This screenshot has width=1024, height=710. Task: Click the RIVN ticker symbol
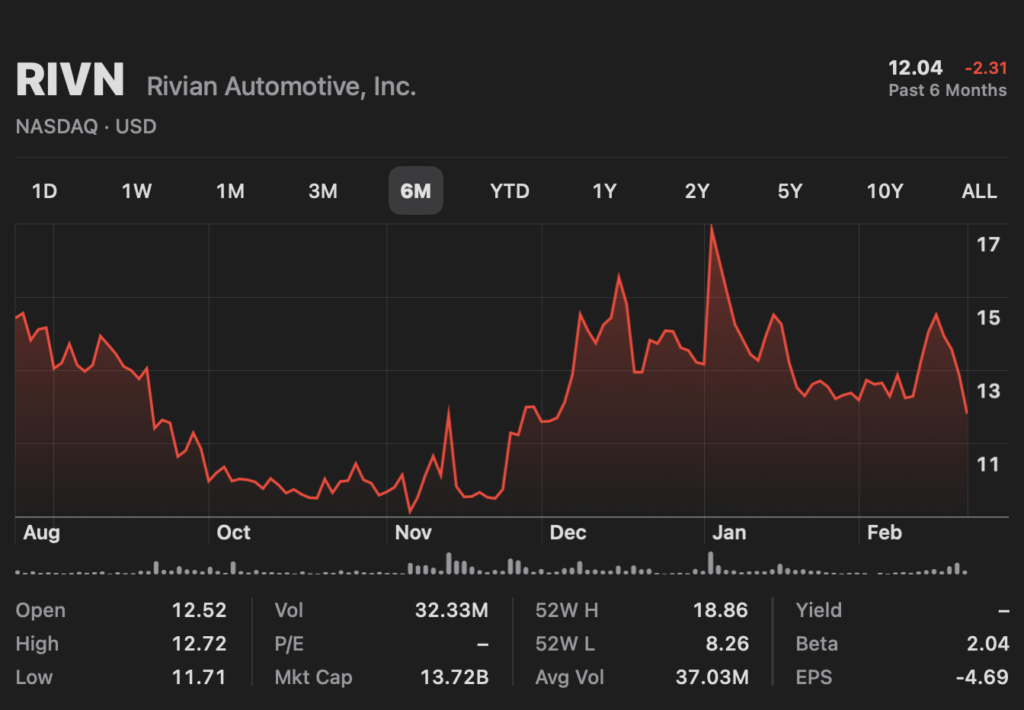(70, 80)
